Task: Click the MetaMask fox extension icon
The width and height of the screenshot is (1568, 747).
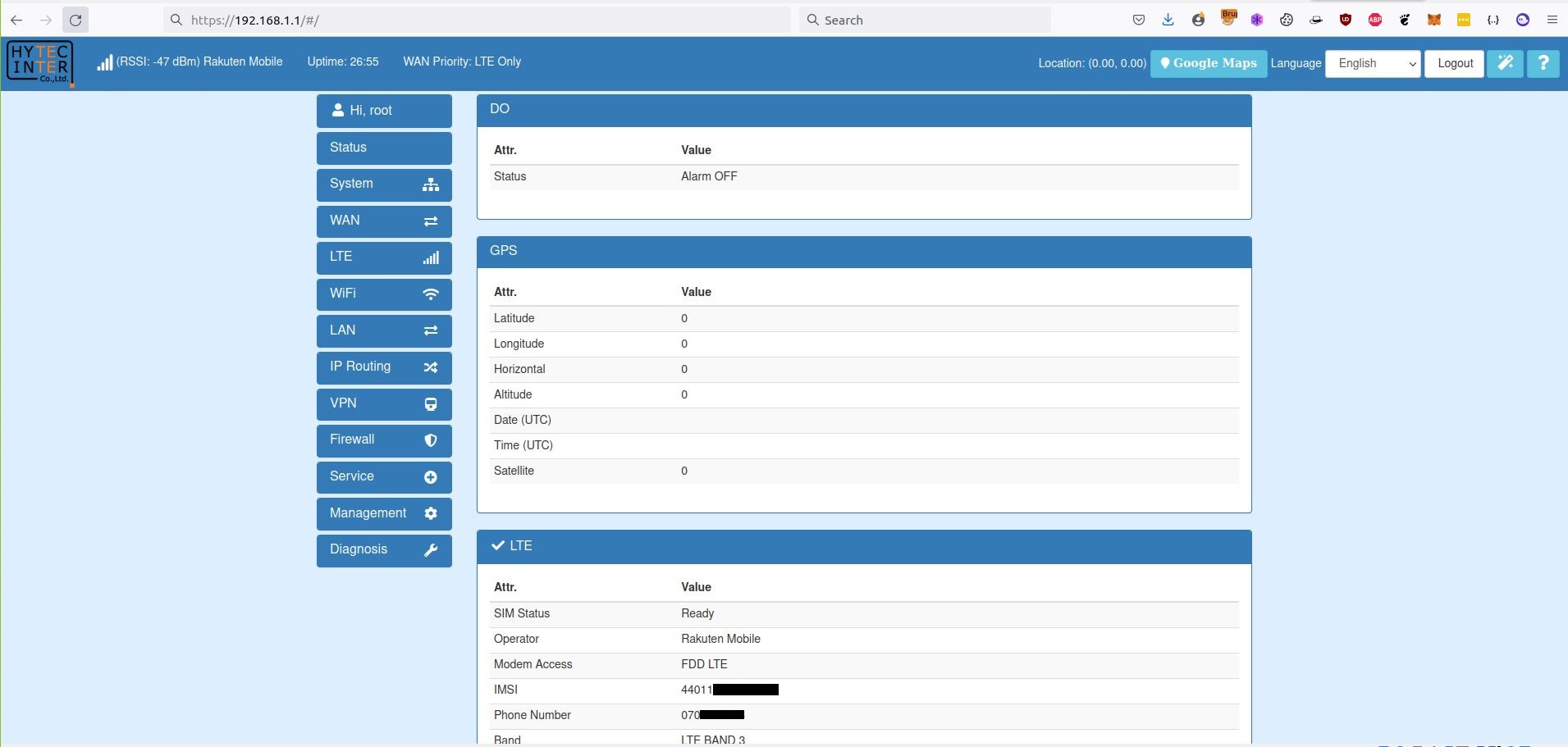Action: (1433, 20)
